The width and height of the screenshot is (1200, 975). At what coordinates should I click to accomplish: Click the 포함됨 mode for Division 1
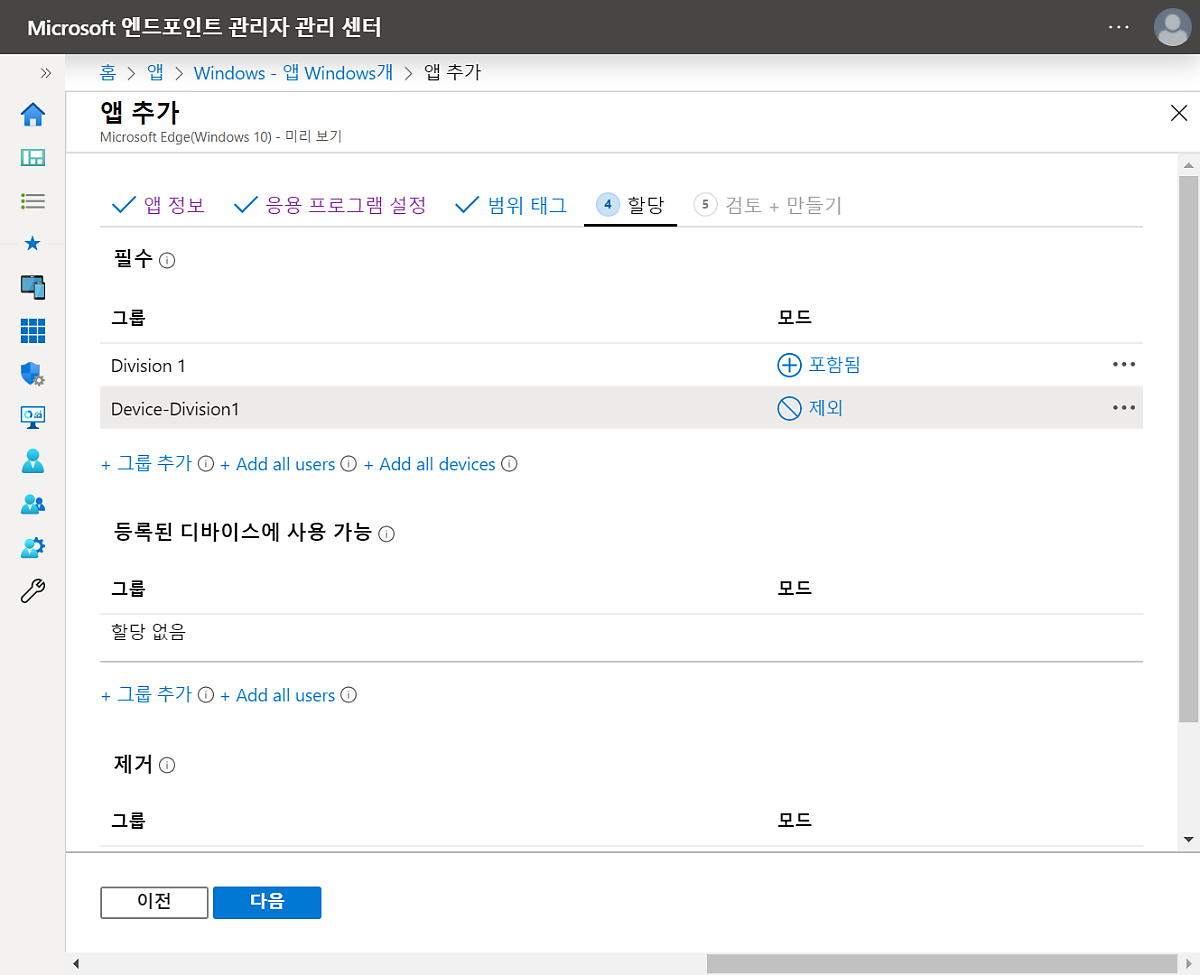(x=819, y=365)
